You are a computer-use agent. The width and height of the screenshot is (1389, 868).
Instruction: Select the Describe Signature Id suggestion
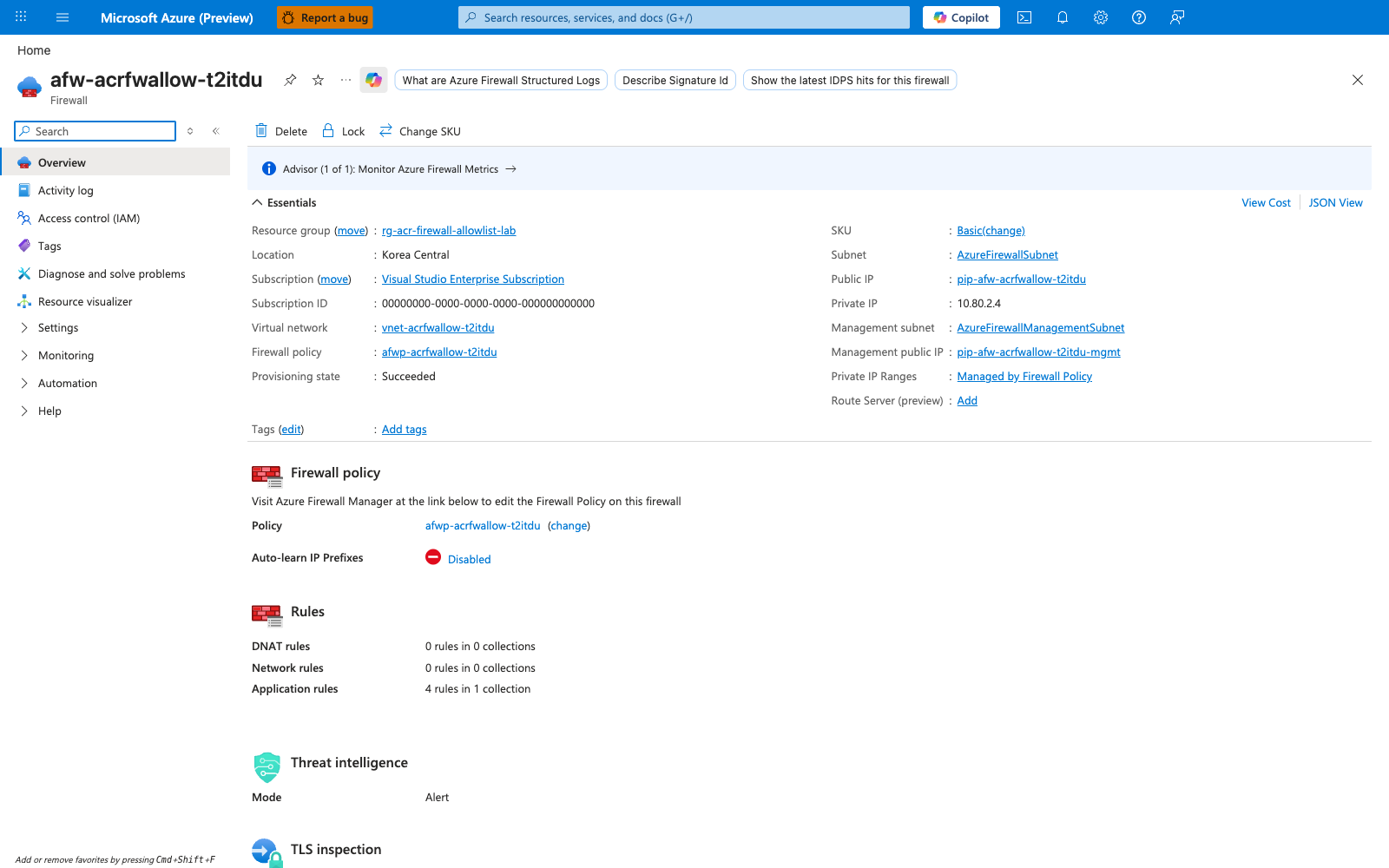tap(675, 80)
